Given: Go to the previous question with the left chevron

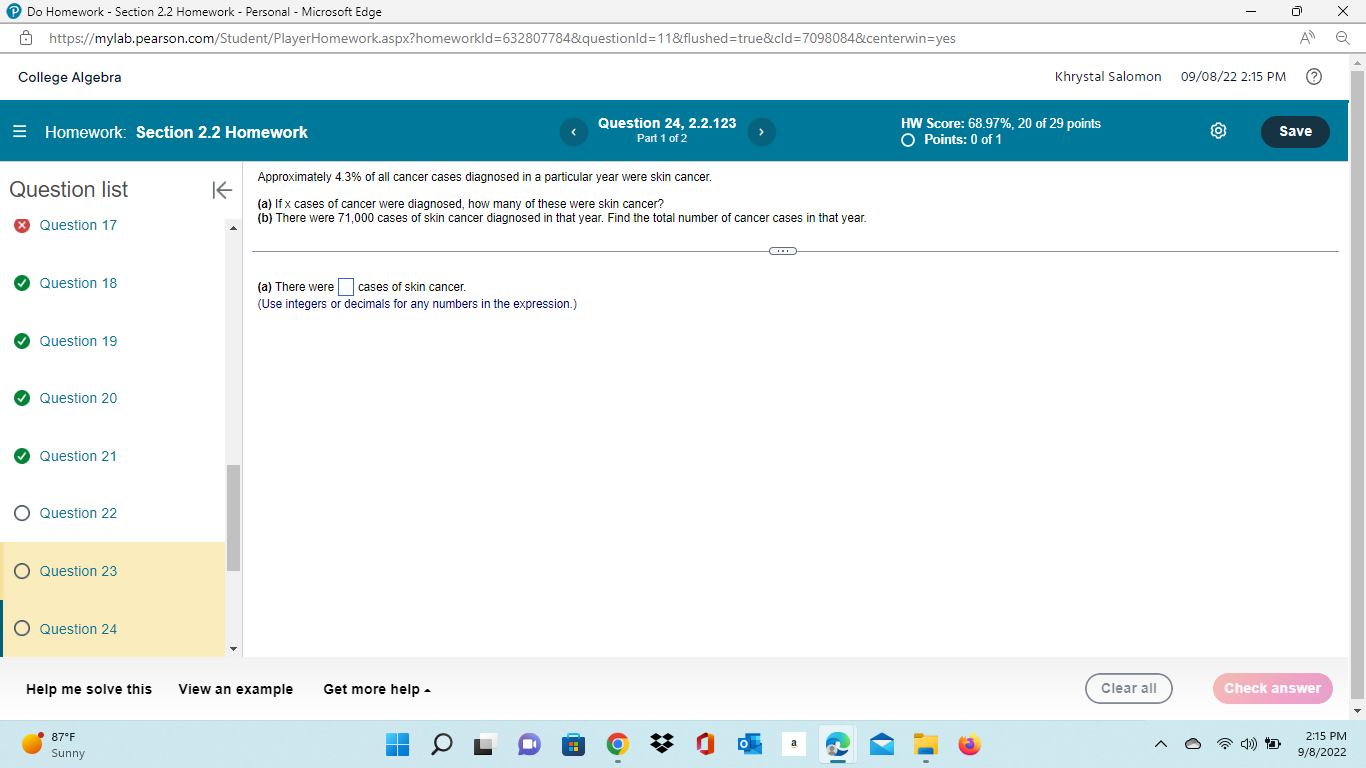Looking at the screenshot, I should coord(573,131).
